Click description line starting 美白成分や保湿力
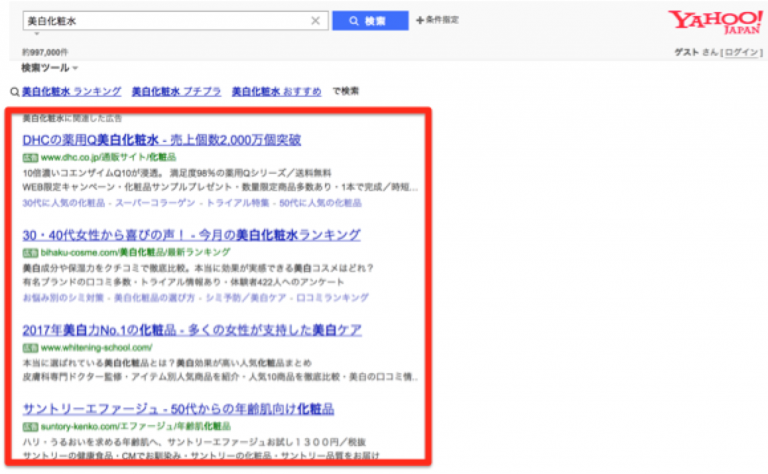 (x=198, y=268)
